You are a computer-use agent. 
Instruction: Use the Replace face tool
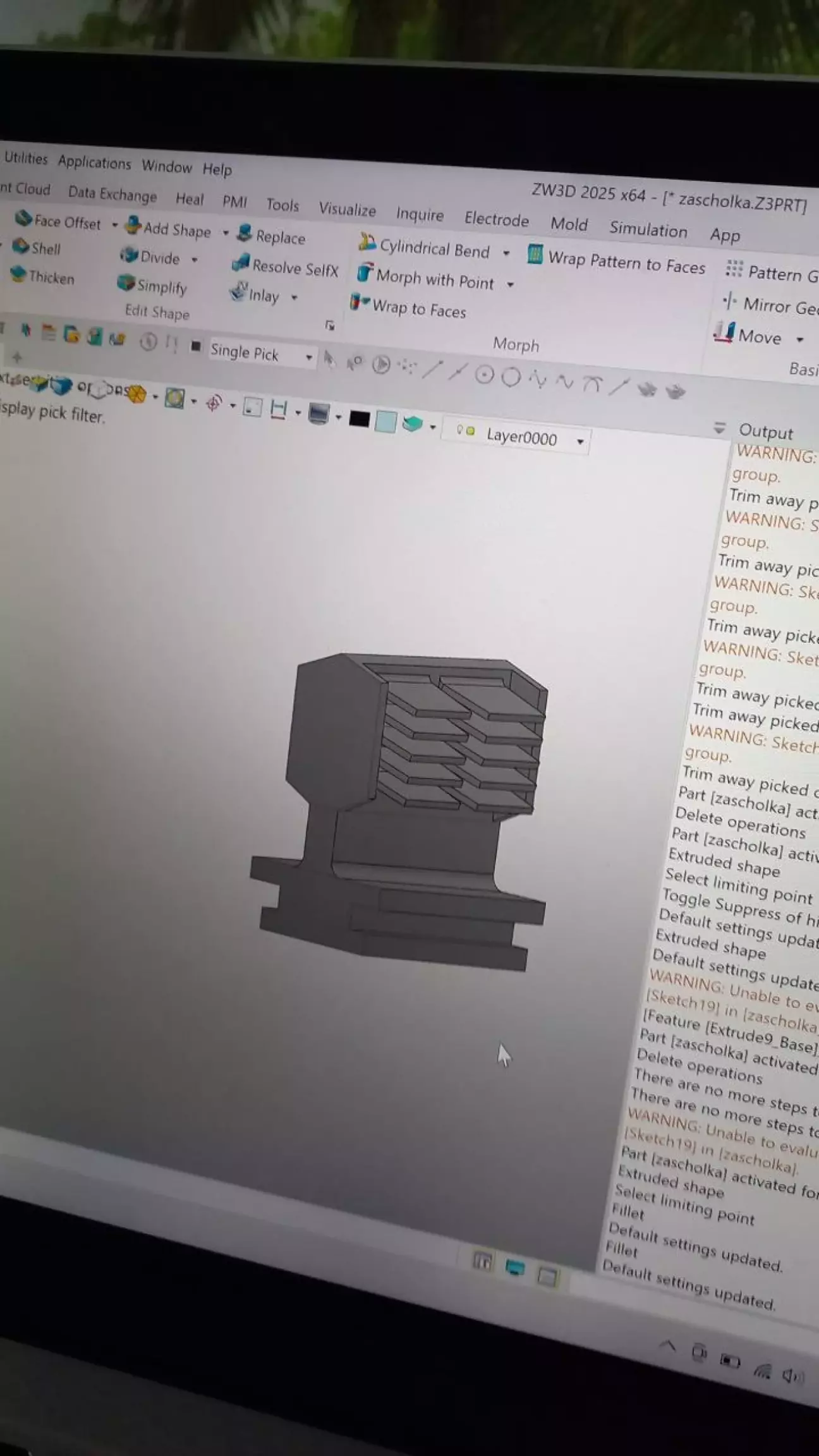point(271,236)
